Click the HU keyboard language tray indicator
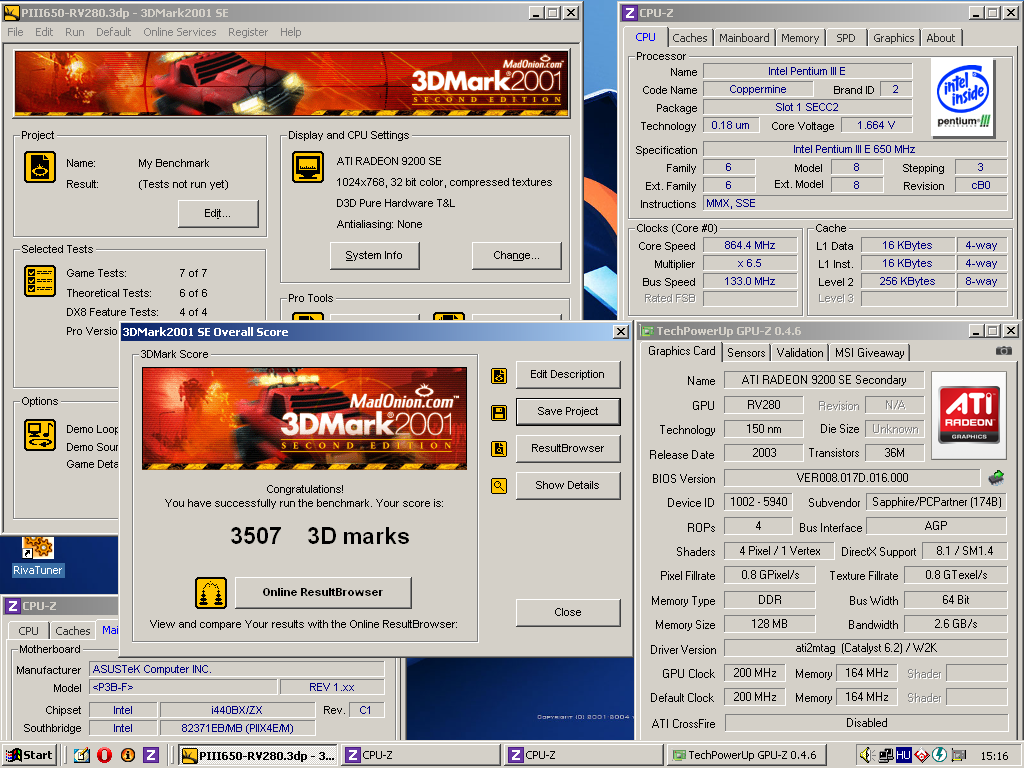 [903, 755]
